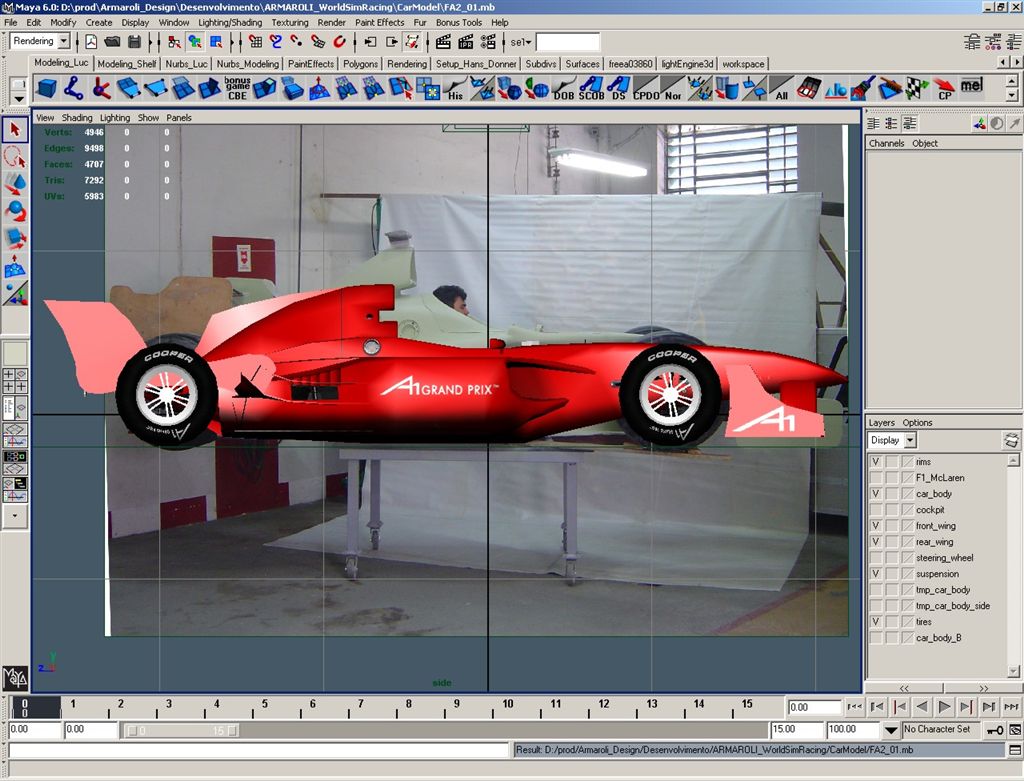Switch to the Polygons shelf tab
Screen dimensions: 1024x781
360,64
